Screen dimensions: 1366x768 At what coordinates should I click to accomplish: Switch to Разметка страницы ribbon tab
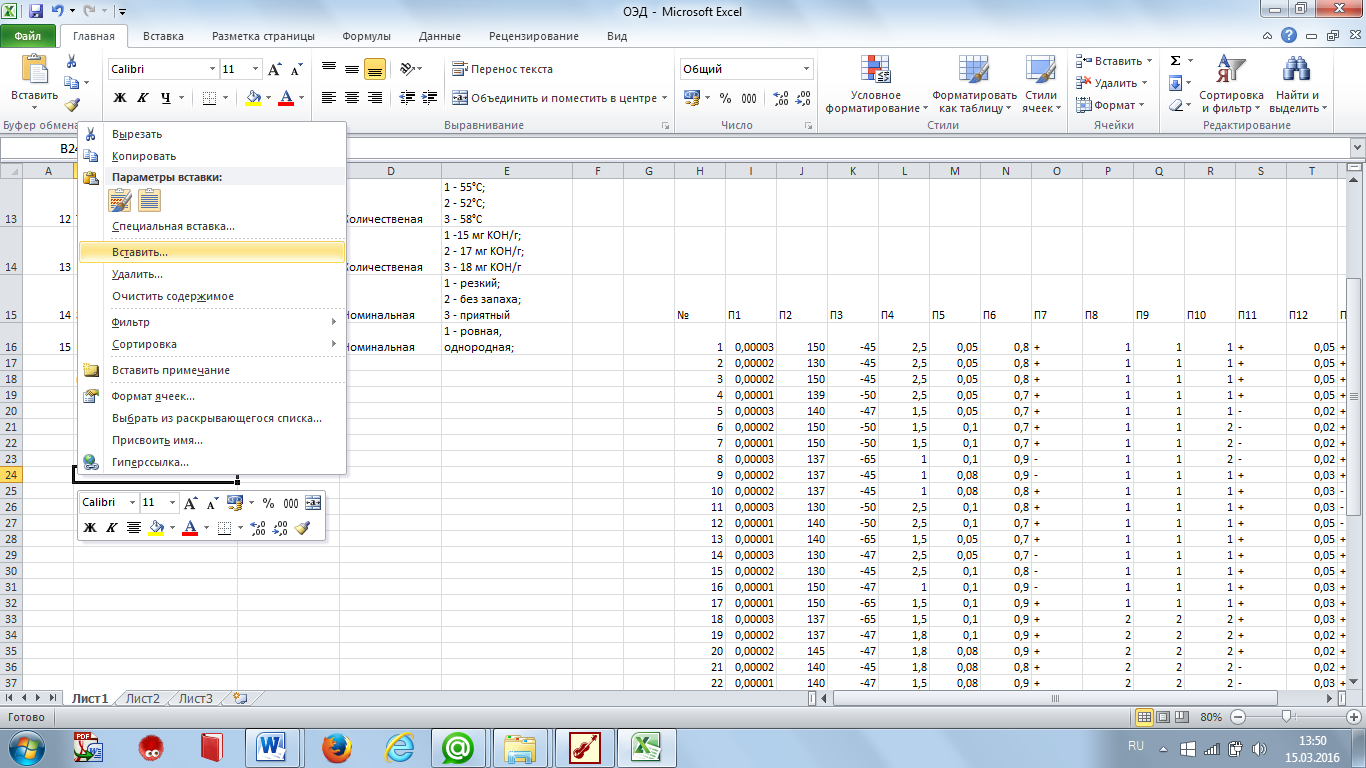pos(263,36)
